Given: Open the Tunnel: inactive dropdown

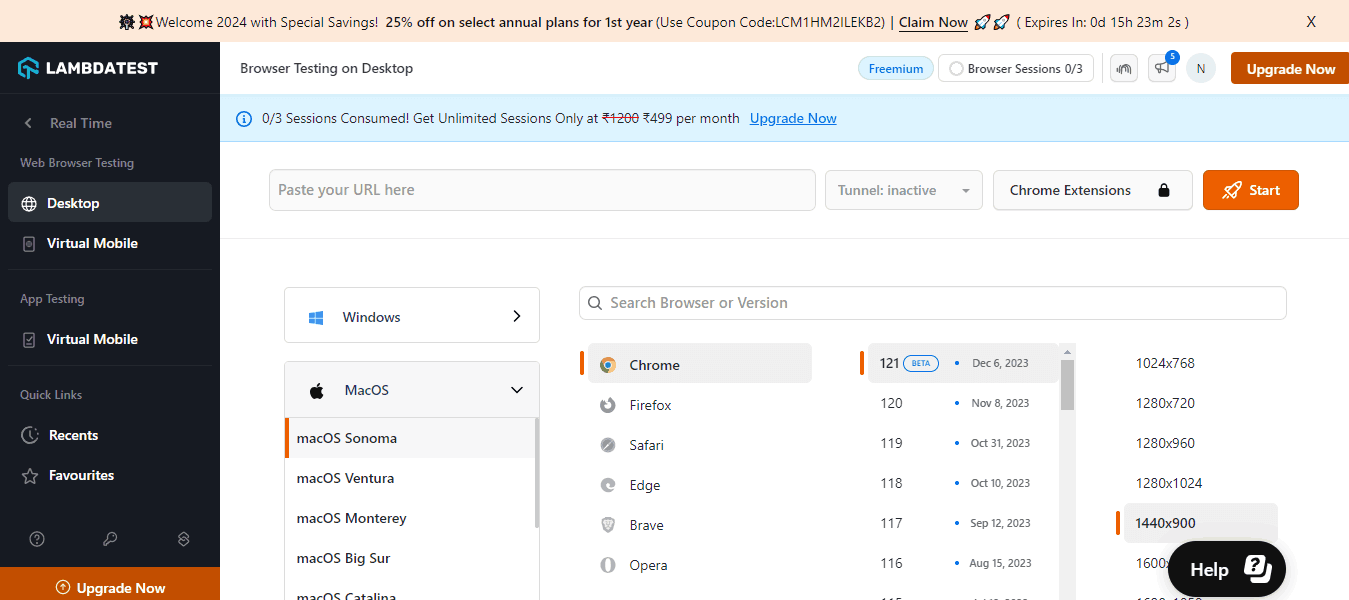Looking at the screenshot, I should [x=903, y=190].
